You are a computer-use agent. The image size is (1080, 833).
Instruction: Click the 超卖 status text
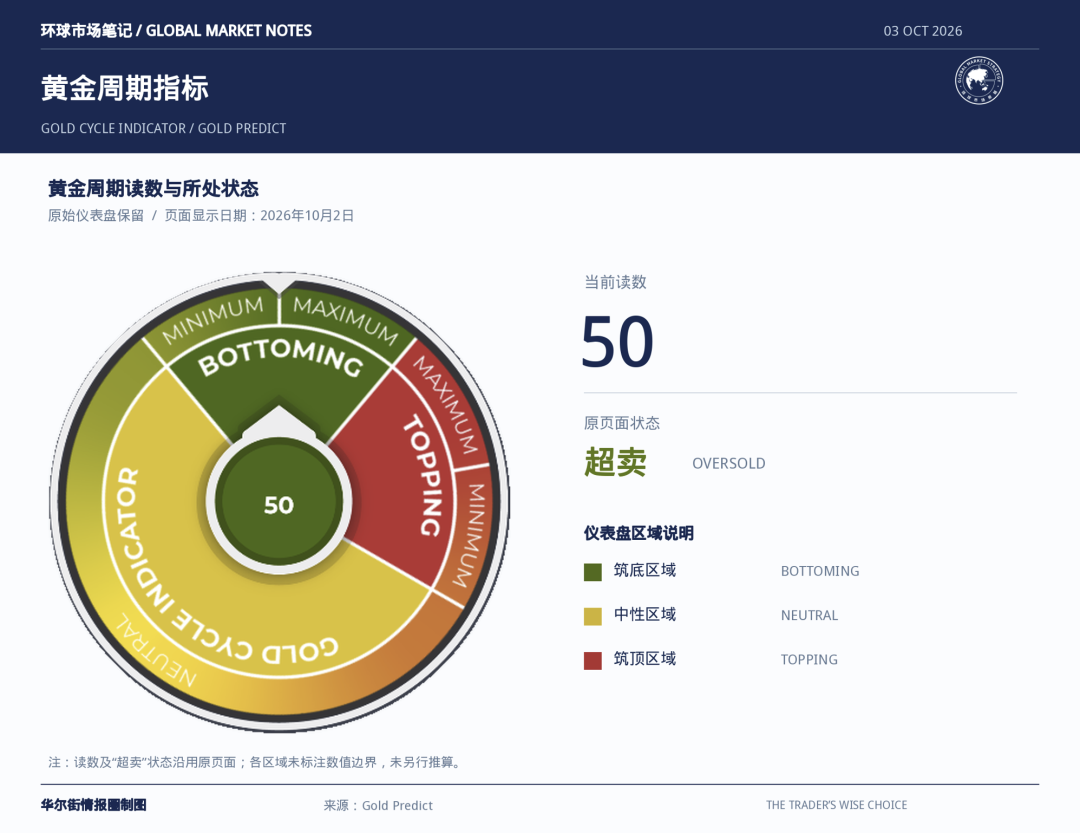tap(615, 462)
